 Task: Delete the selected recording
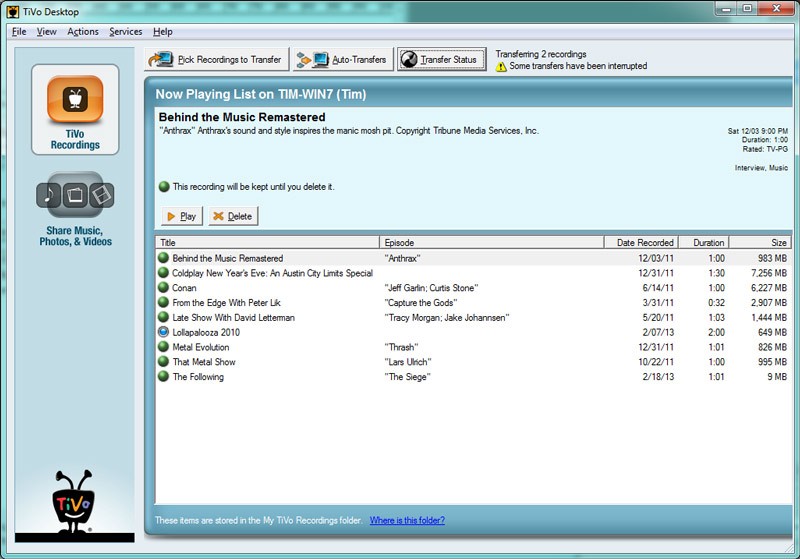232,216
